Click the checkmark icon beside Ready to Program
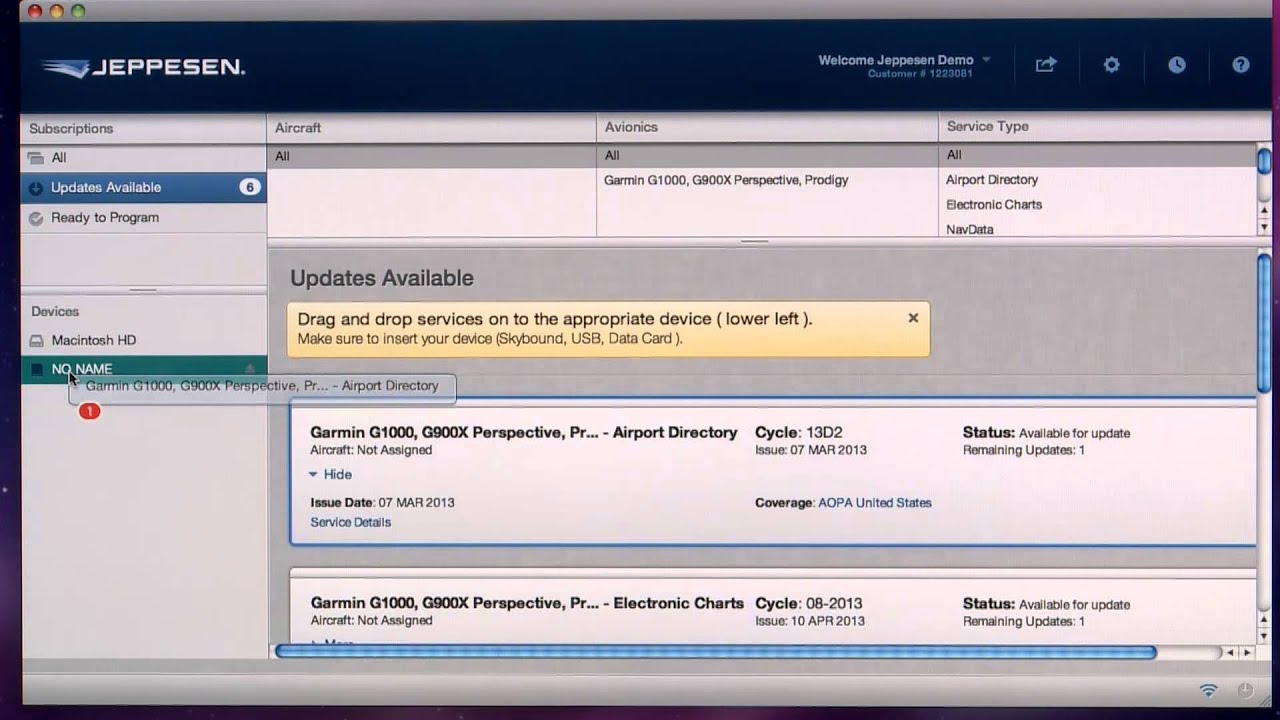 point(36,218)
